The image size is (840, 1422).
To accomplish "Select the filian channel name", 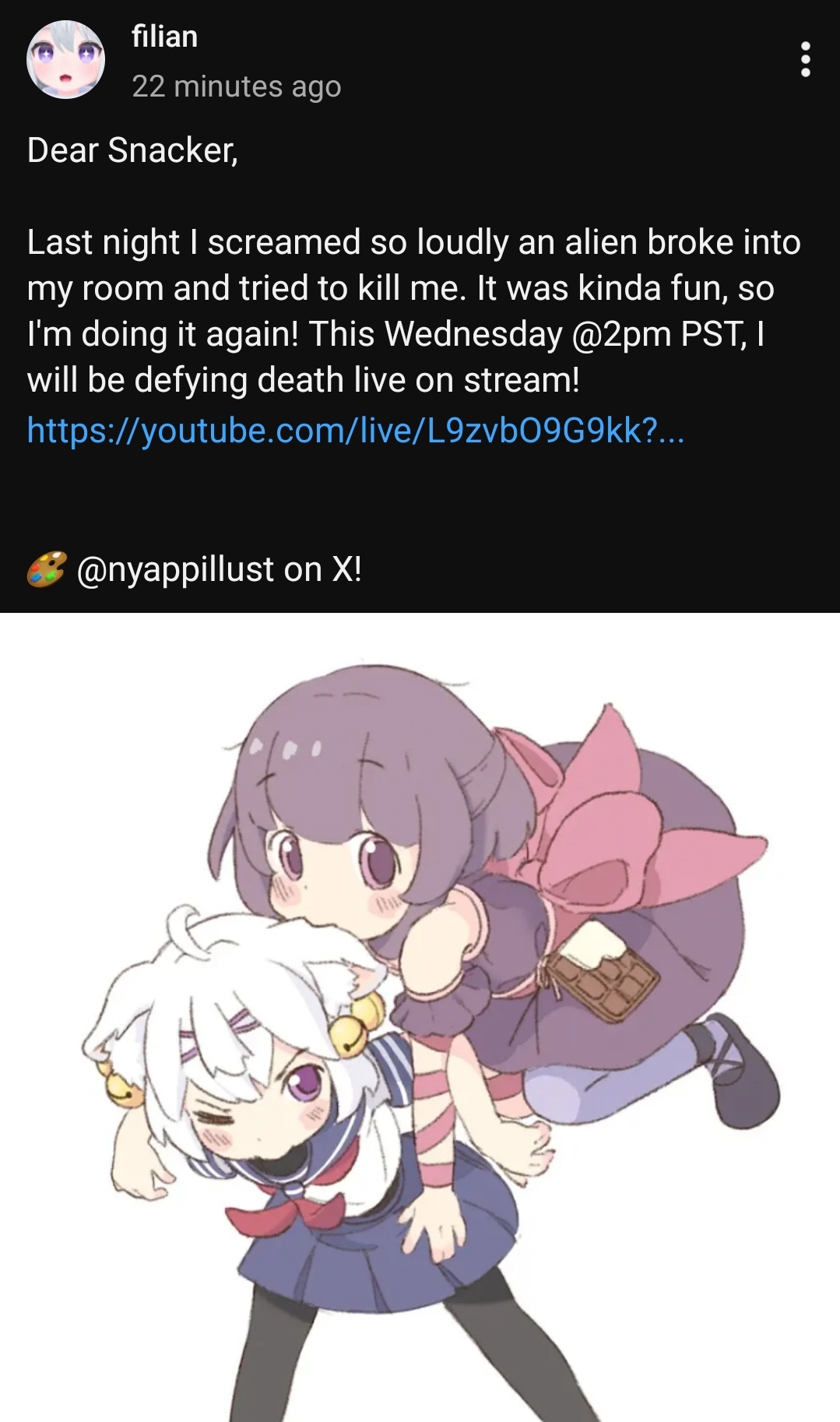I will click(164, 37).
